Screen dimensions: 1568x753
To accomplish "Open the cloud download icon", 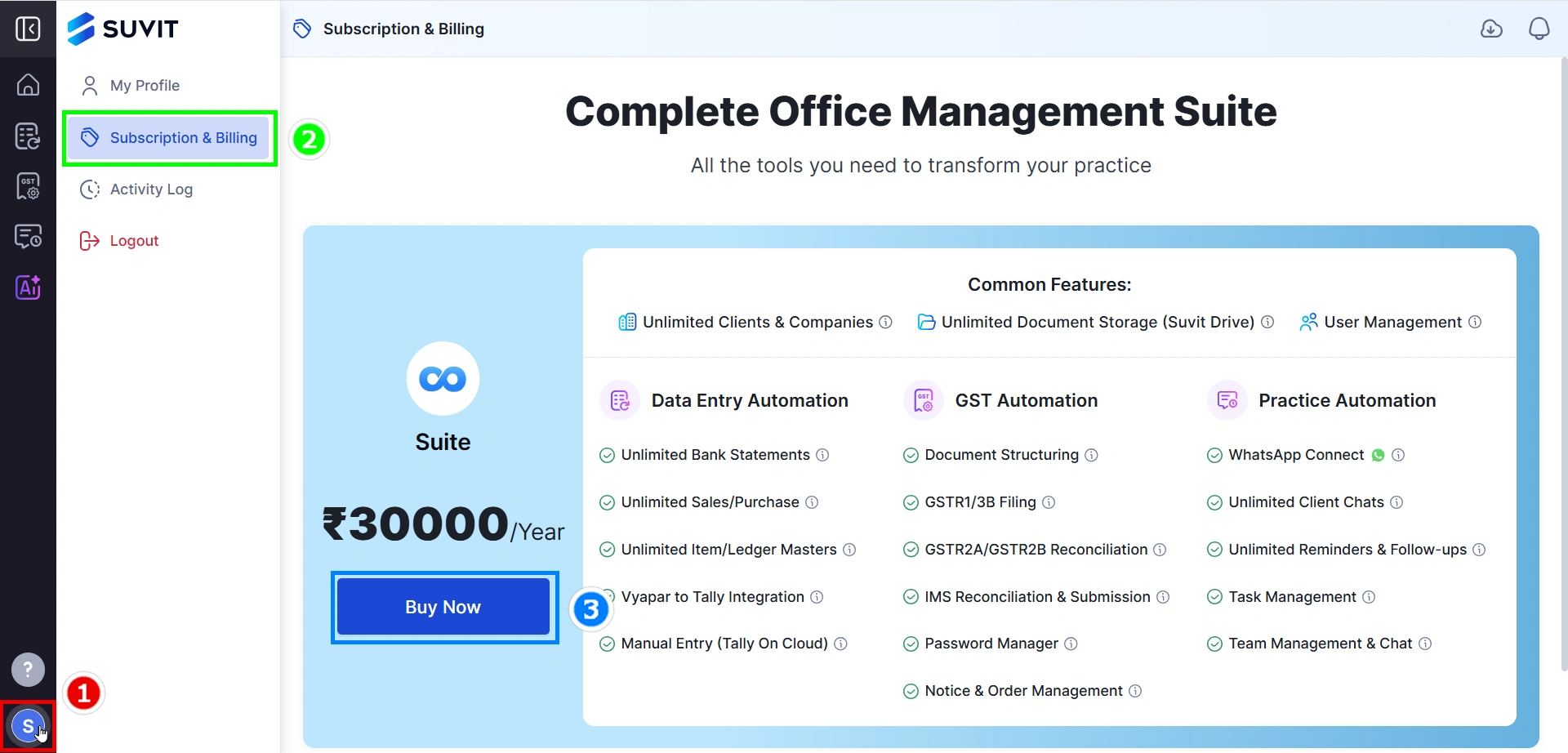I will [x=1491, y=29].
